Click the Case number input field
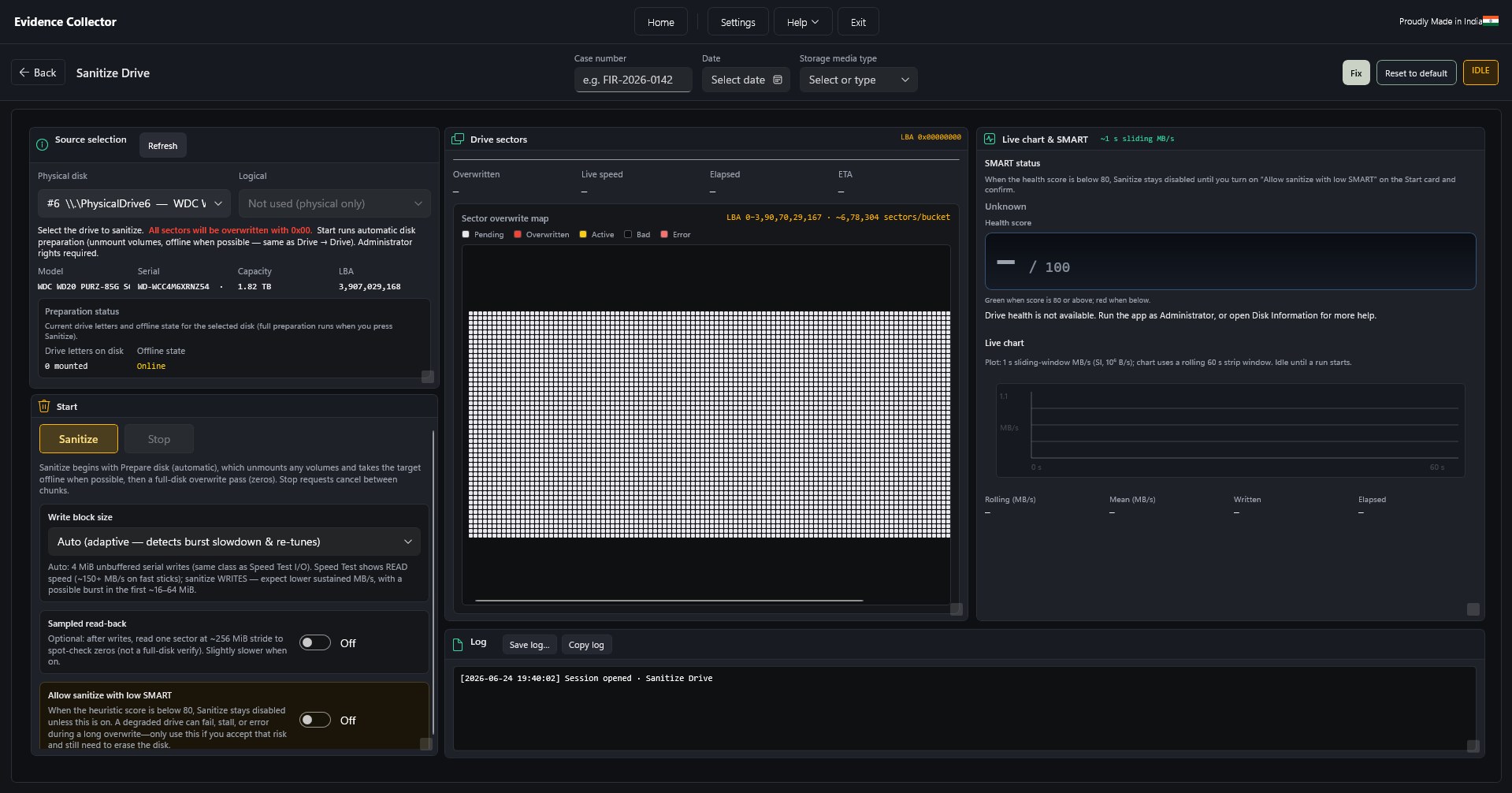The height and width of the screenshot is (793, 1512). (x=633, y=80)
